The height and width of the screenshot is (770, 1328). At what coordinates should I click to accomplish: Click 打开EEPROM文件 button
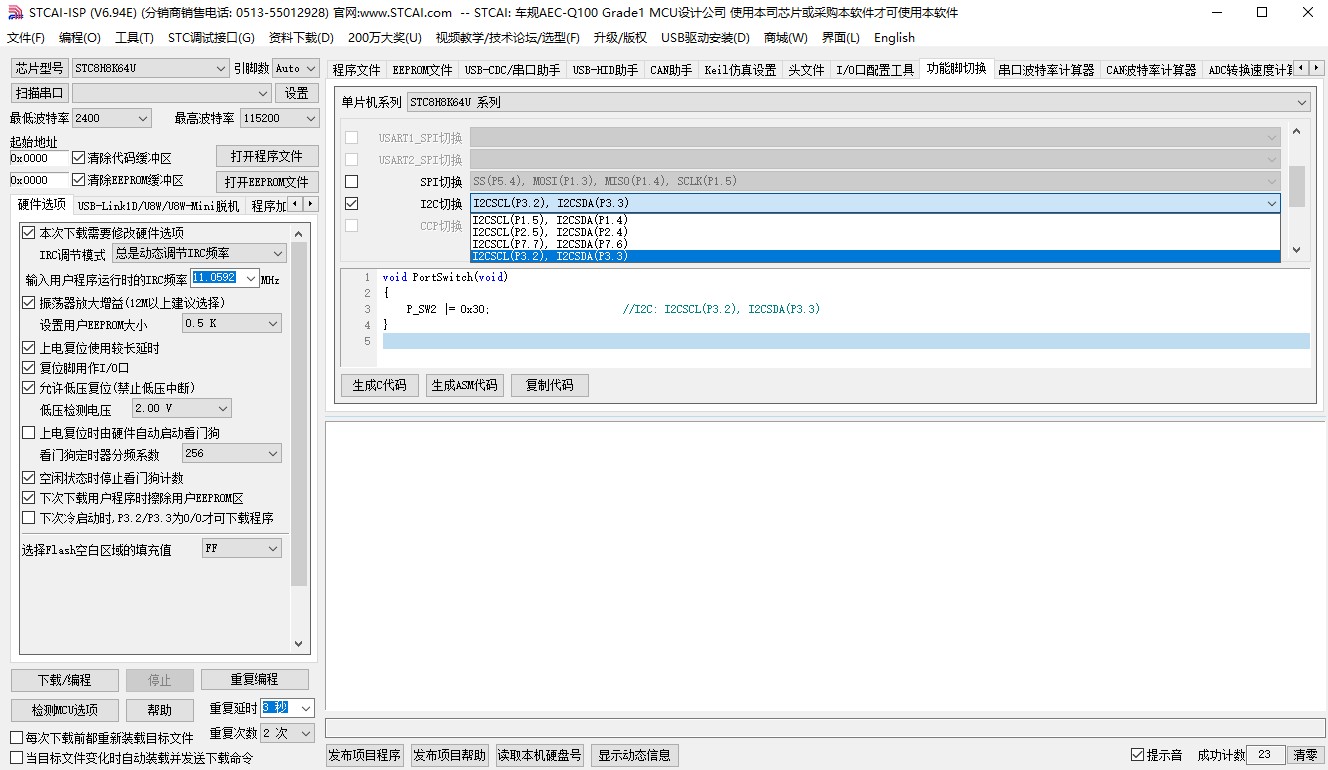click(x=267, y=182)
